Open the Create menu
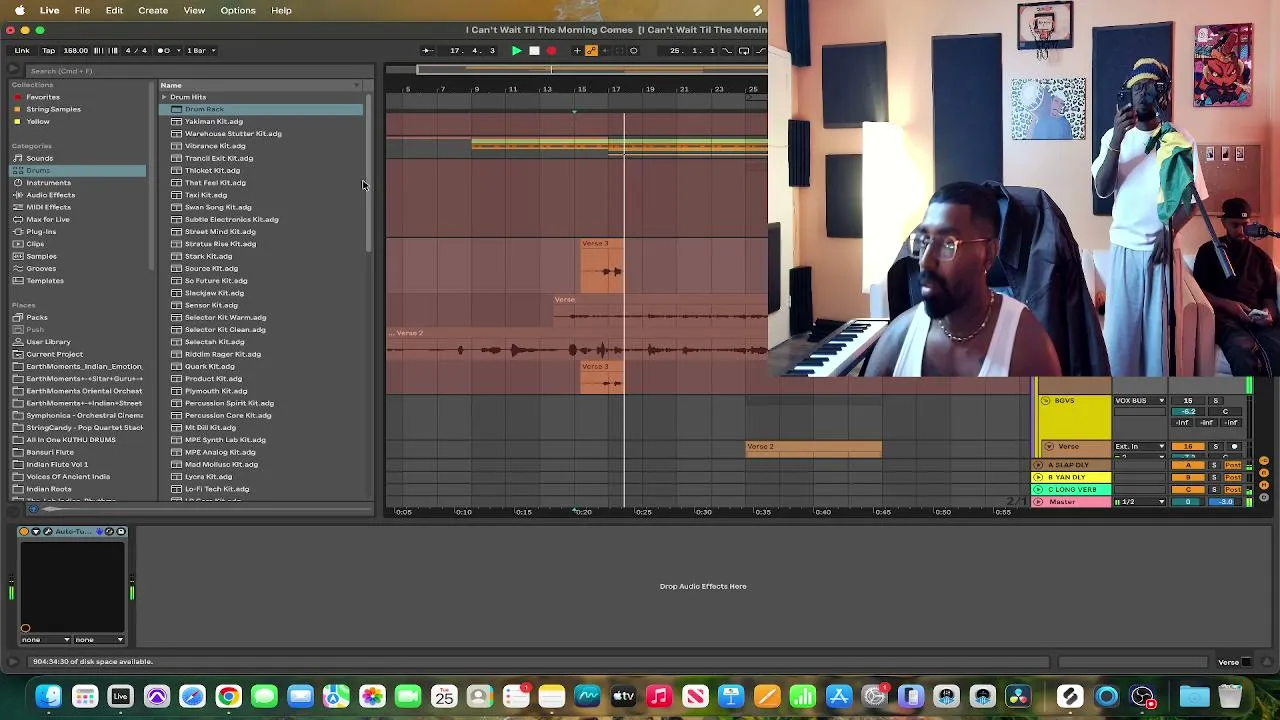1280x720 pixels. coord(153,10)
